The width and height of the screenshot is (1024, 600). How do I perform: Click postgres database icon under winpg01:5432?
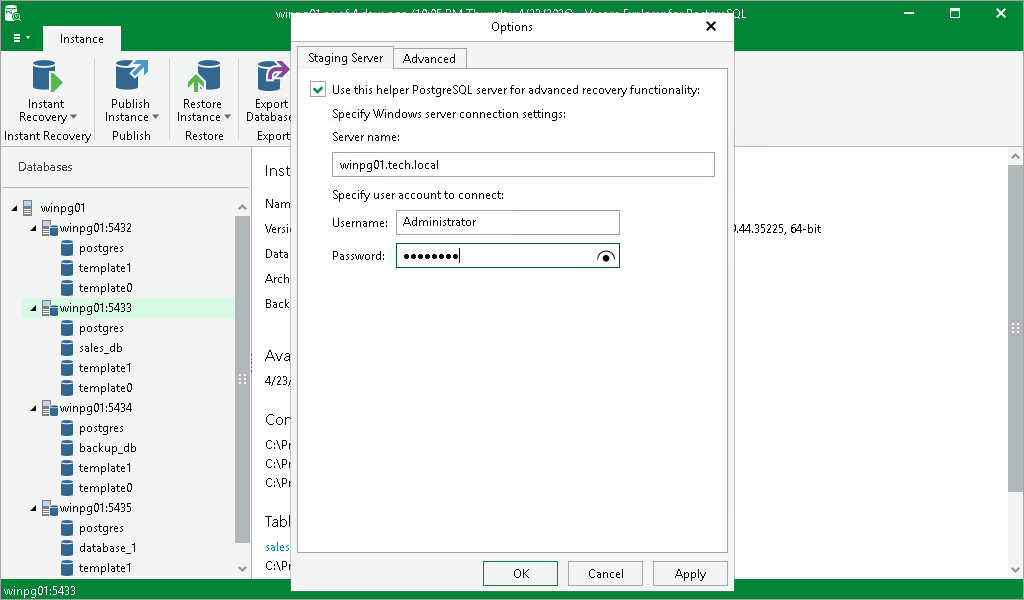pyautogui.click(x=67, y=248)
